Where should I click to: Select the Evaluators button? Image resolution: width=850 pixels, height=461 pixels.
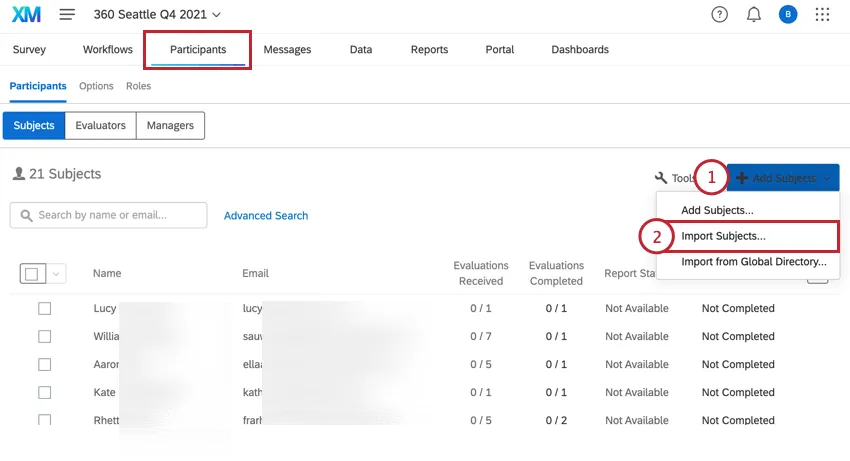(100, 126)
